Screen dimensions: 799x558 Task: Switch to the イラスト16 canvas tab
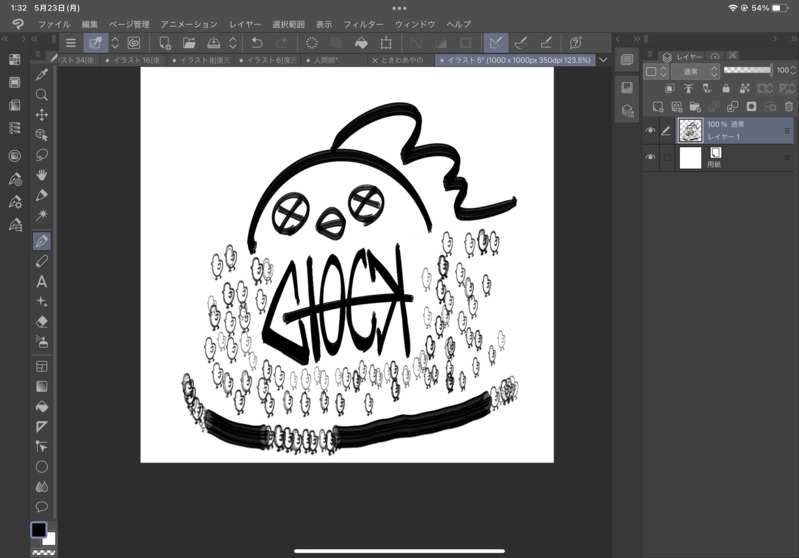135,60
